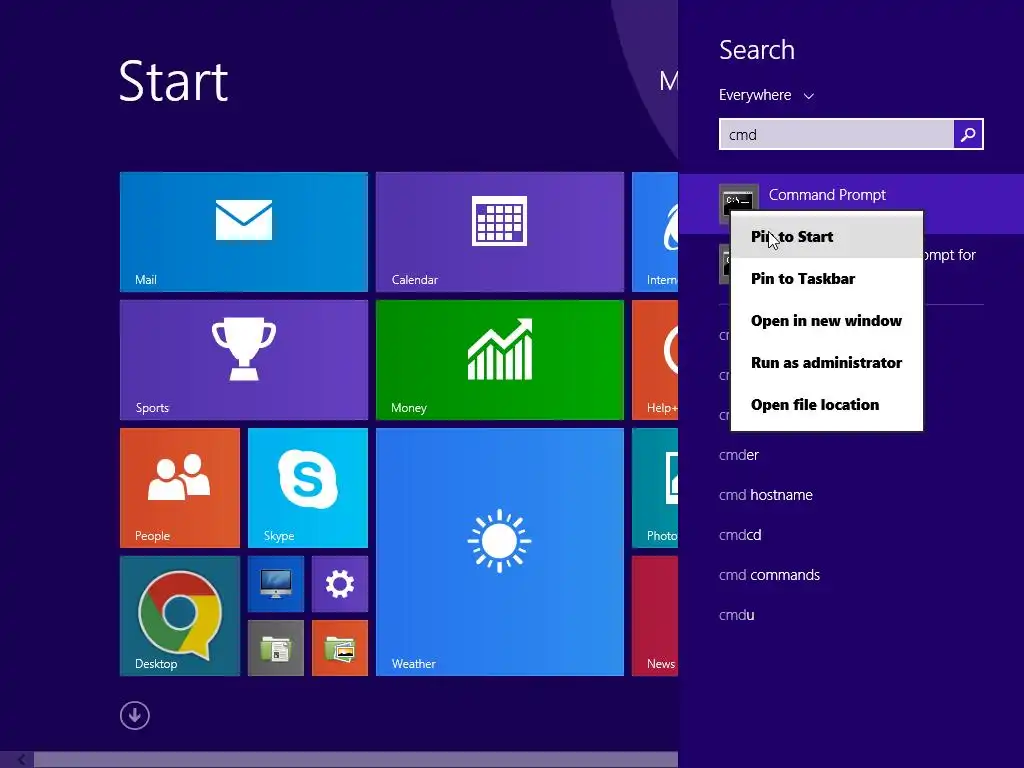
Task: Show all apps with down arrow
Action: [135, 716]
